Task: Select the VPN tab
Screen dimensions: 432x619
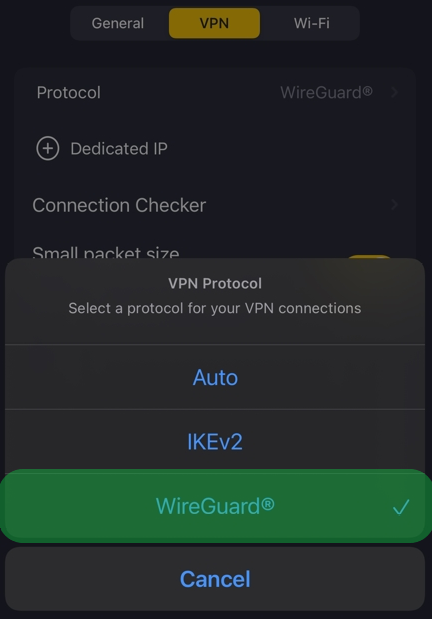Action: coord(214,23)
